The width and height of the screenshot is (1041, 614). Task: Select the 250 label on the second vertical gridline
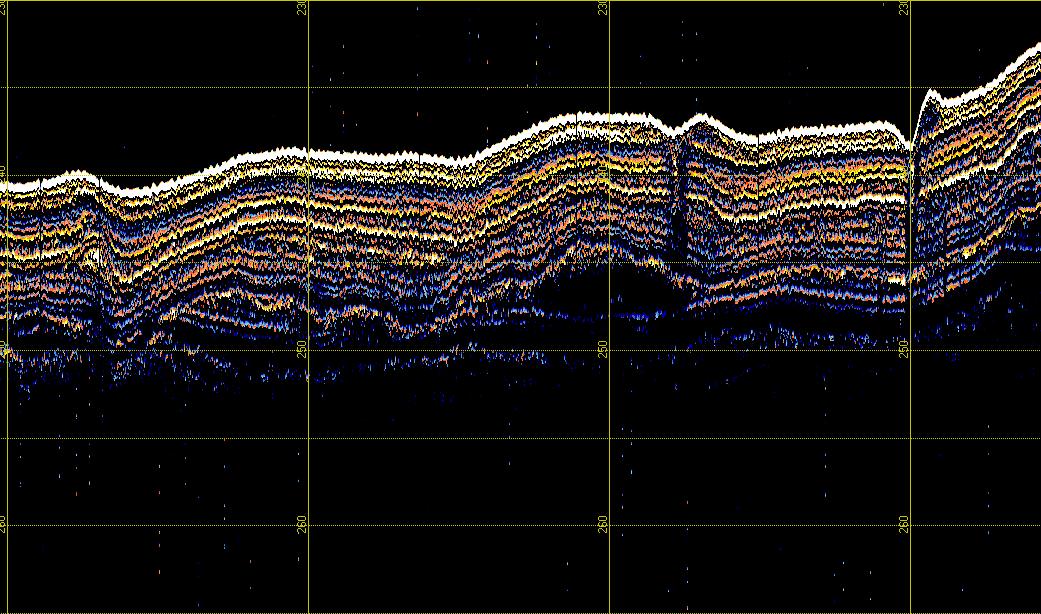303,348
